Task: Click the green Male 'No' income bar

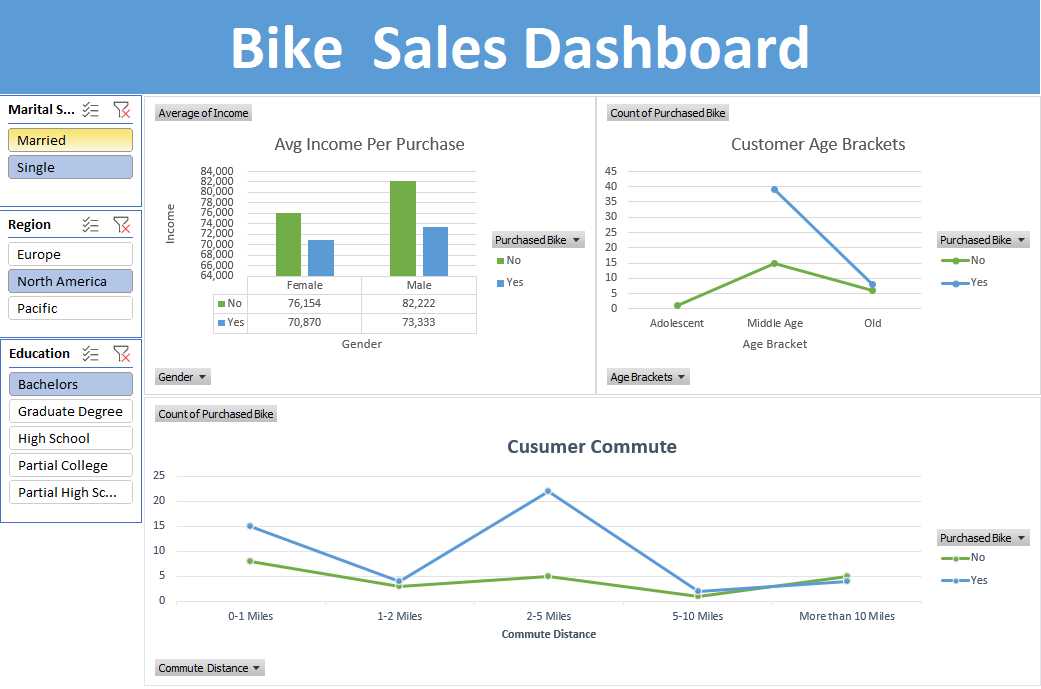Action: [403, 228]
